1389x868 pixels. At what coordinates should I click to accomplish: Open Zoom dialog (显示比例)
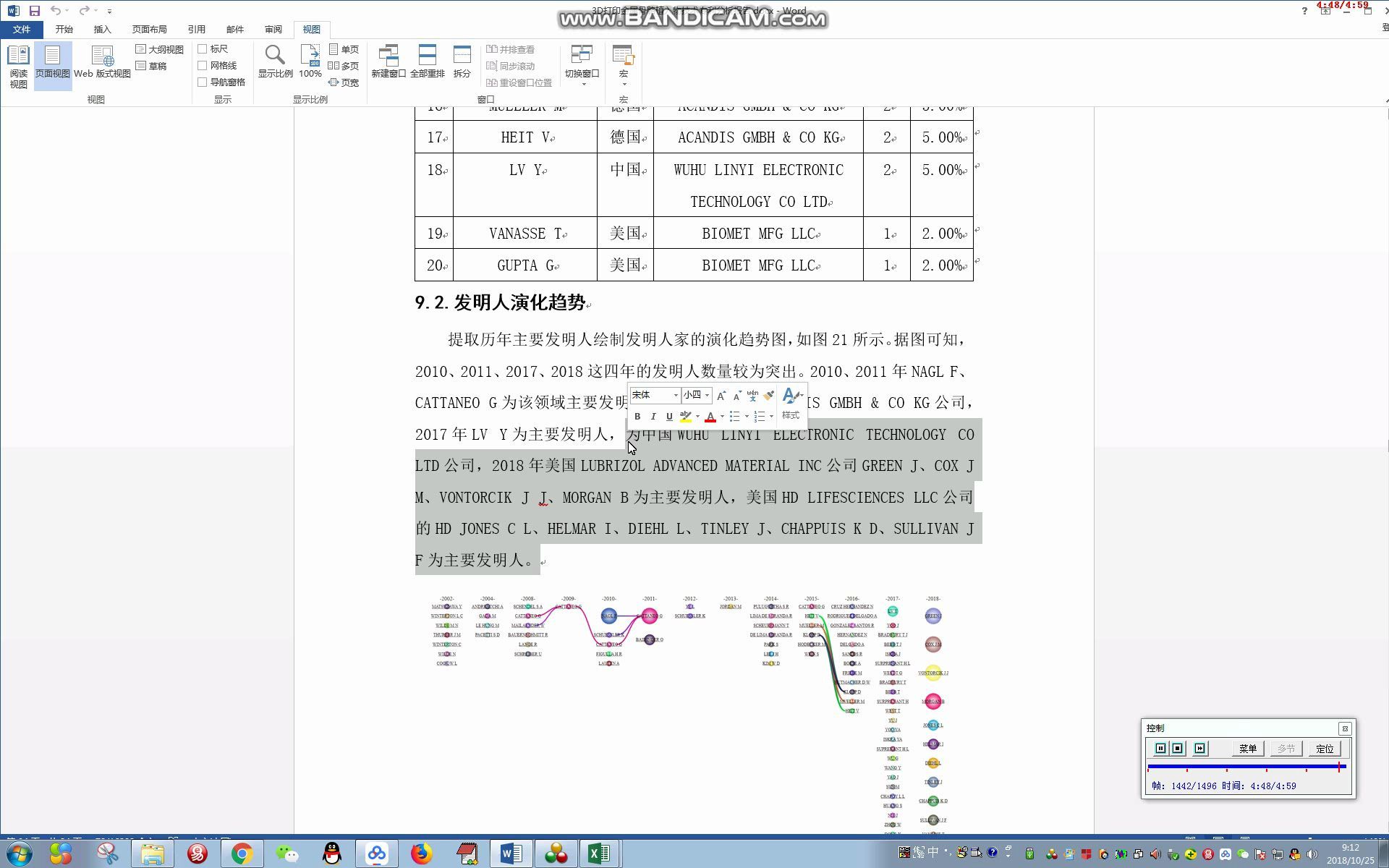click(275, 62)
